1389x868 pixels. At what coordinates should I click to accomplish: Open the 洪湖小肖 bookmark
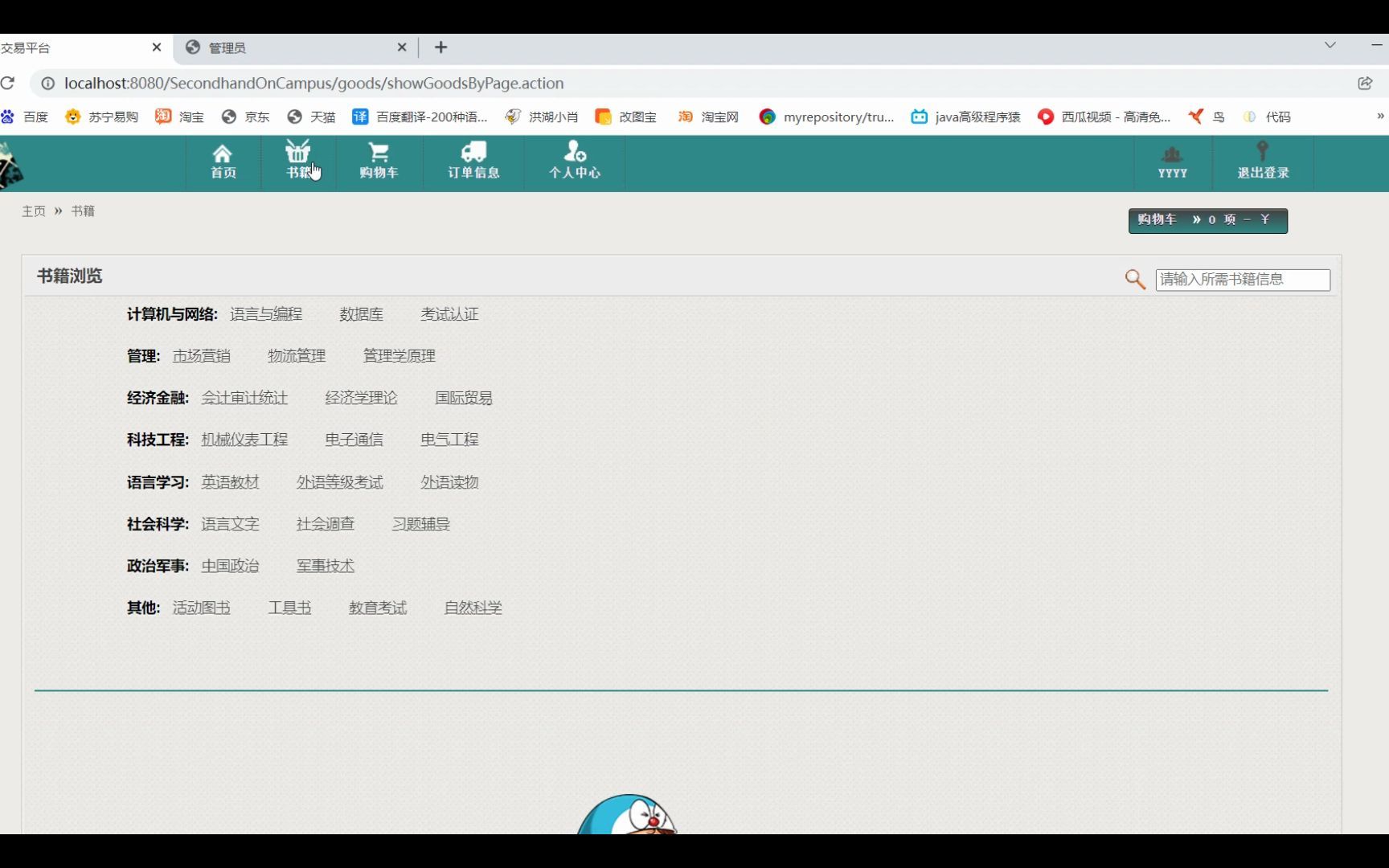[542, 117]
